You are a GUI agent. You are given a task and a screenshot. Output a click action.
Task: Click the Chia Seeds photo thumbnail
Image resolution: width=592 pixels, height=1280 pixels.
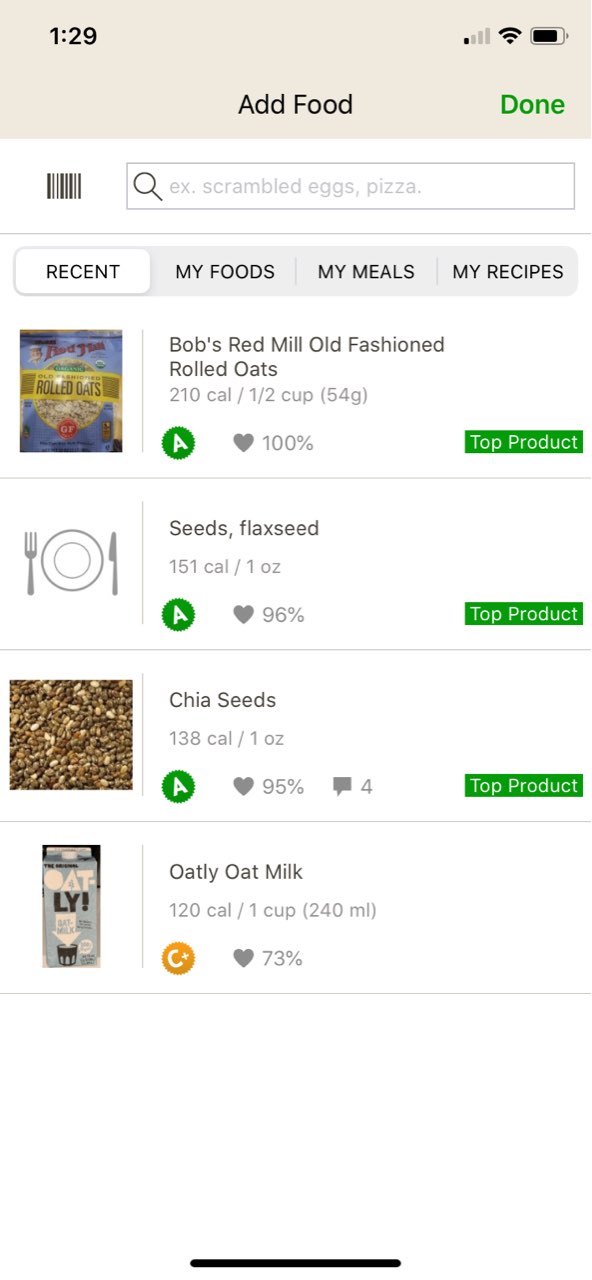70,734
